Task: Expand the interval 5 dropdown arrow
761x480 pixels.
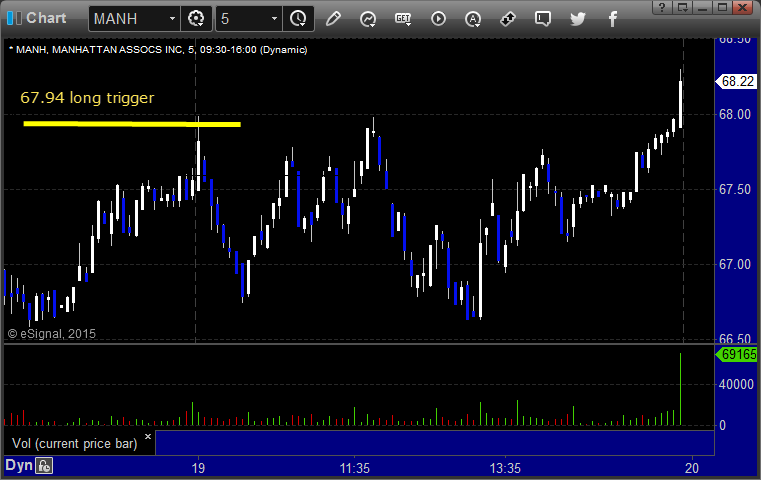Action: pyautogui.click(x=274, y=19)
